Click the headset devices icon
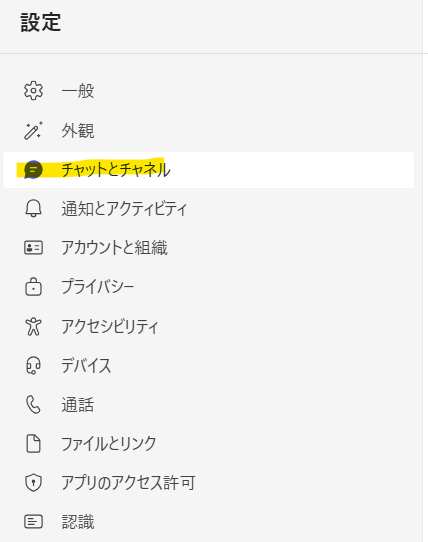Screen dimensions: 428x542 point(34,365)
